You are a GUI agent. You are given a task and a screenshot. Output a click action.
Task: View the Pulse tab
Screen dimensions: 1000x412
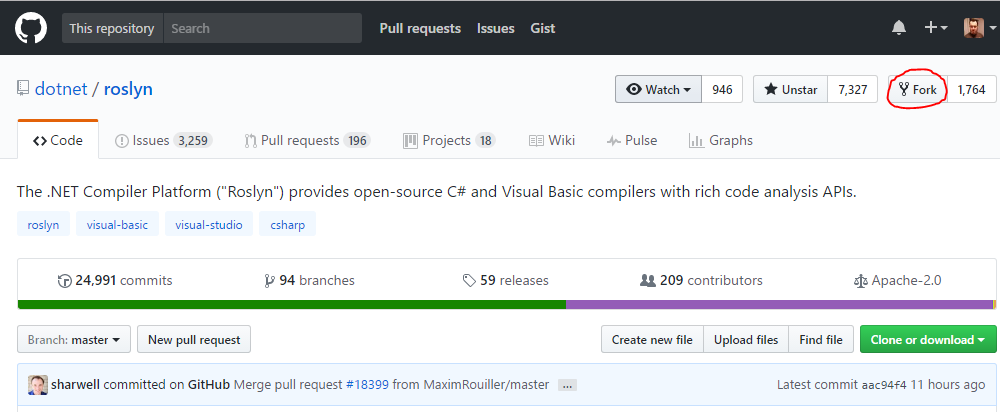pos(631,140)
